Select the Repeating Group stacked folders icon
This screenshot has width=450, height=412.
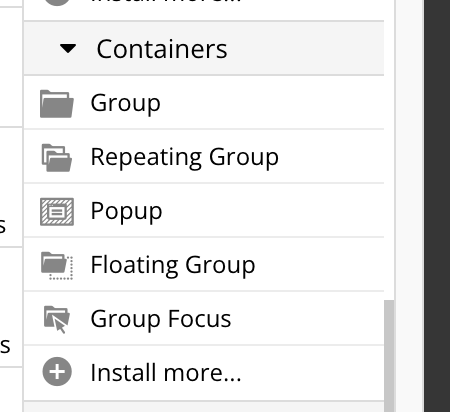[57, 158]
